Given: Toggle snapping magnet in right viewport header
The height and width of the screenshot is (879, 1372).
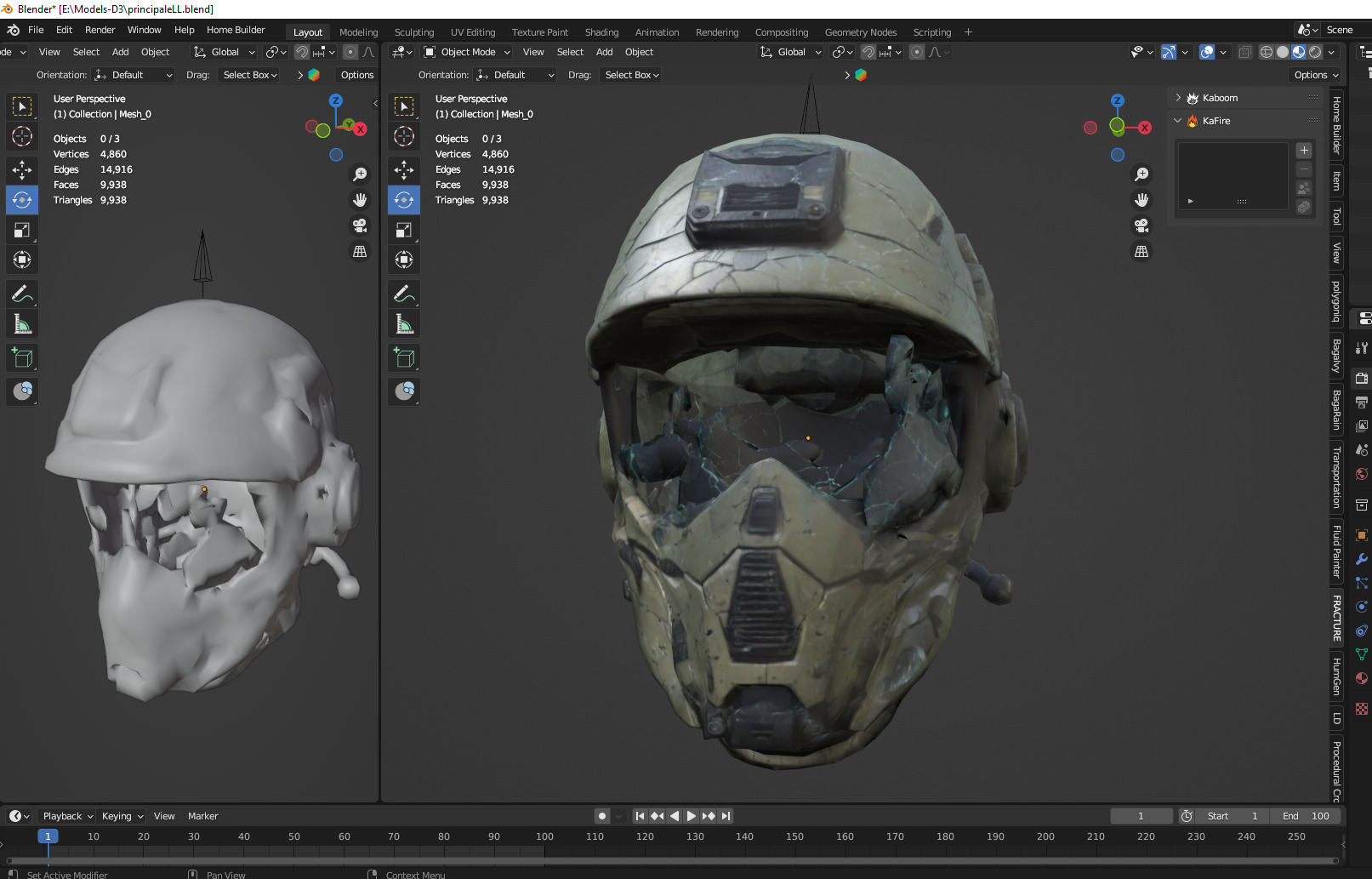Looking at the screenshot, I should 868,52.
